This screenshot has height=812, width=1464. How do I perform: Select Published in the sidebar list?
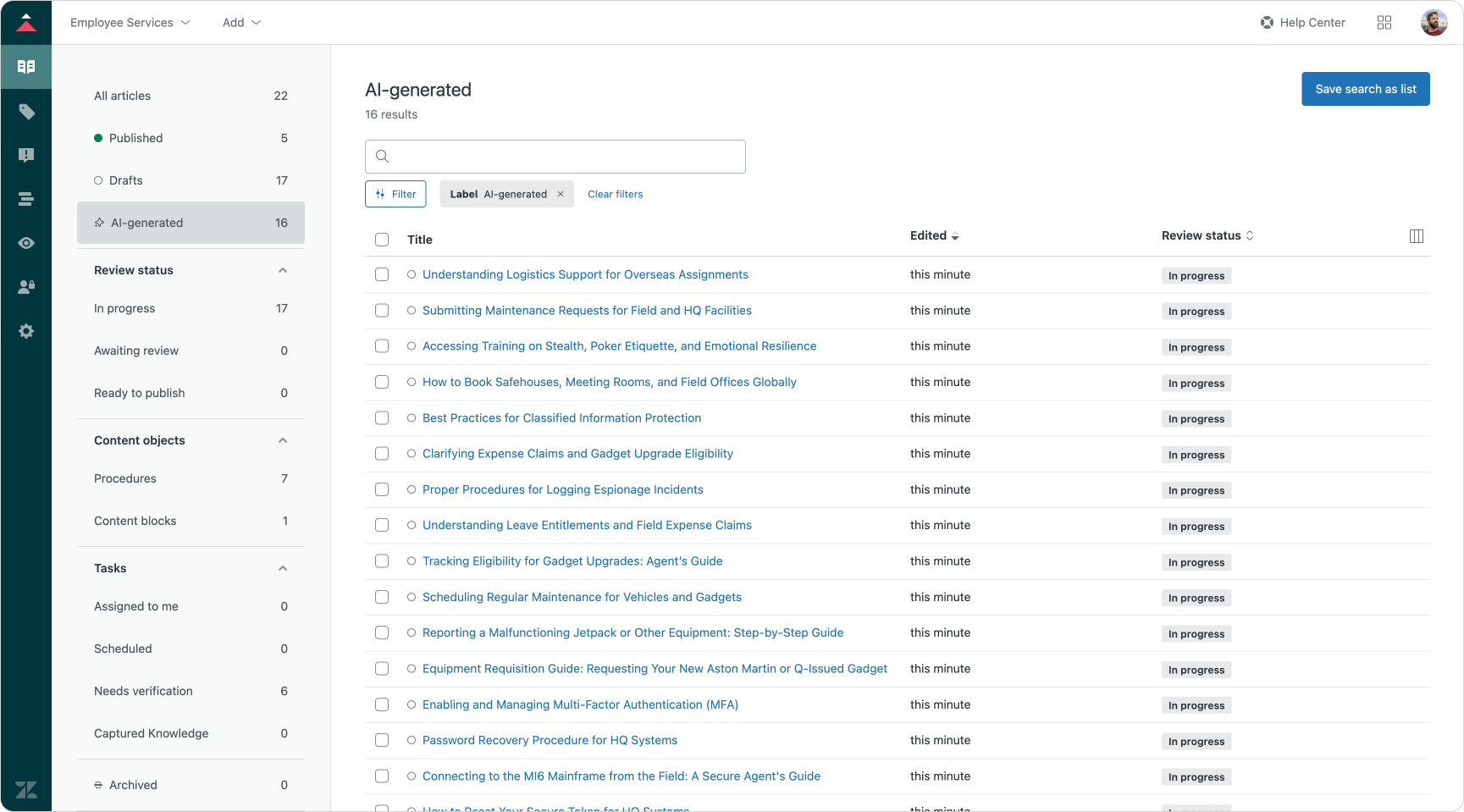pyautogui.click(x=135, y=138)
